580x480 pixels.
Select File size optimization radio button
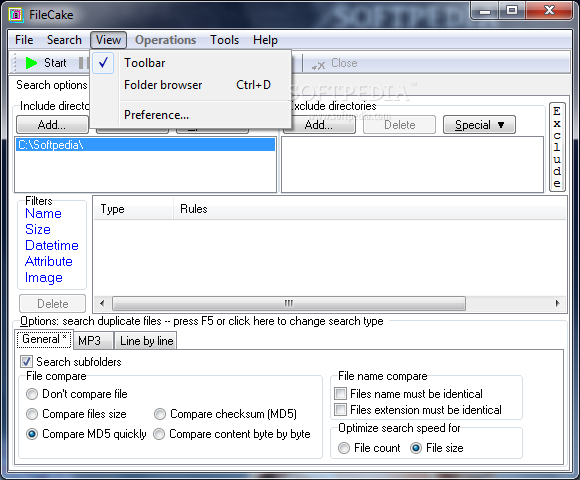416,448
